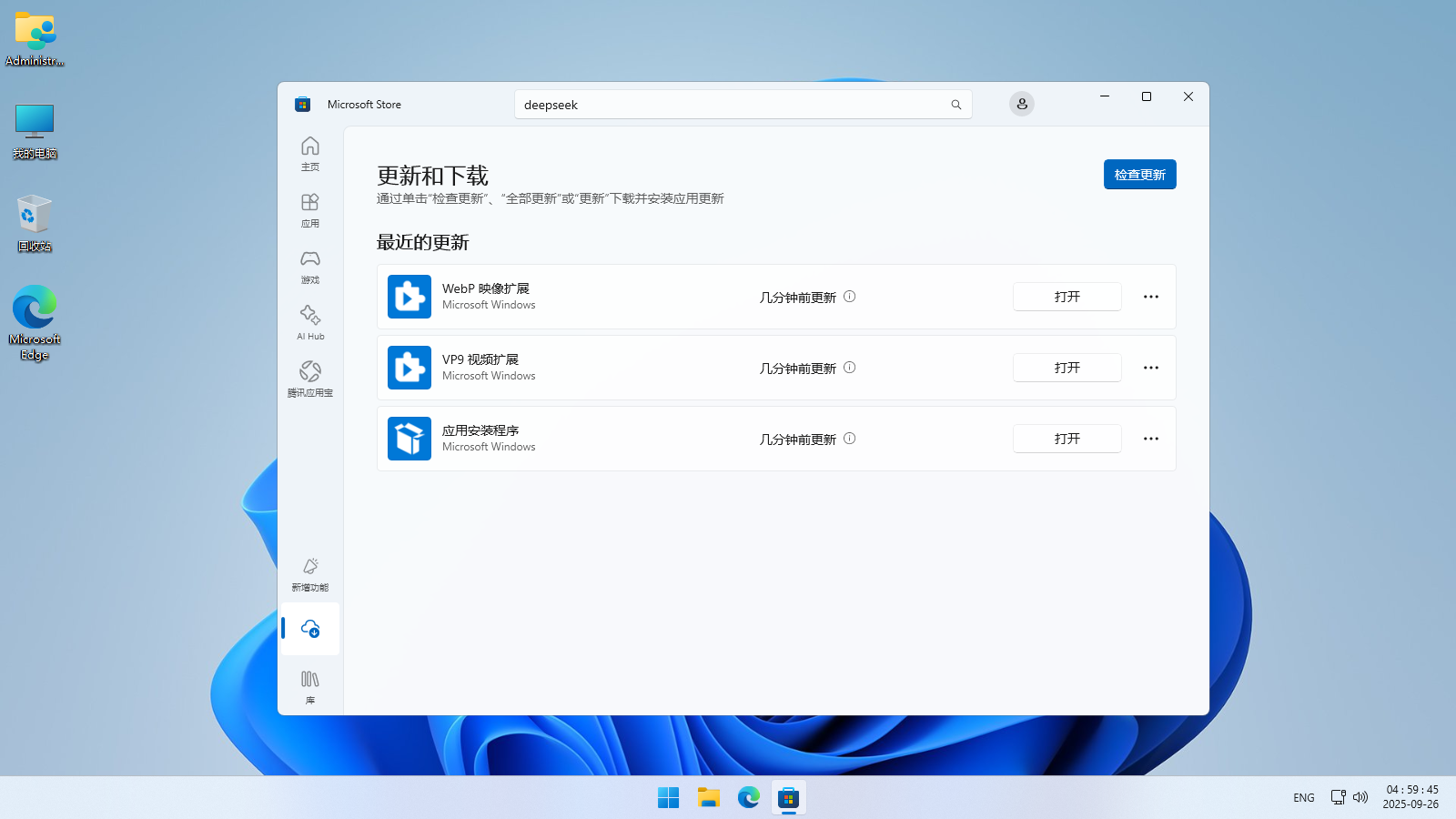Click Microsoft Windows publisher under WebP 映像扩展
Image resolution: width=1456 pixels, height=819 pixels.
[x=489, y=305]
